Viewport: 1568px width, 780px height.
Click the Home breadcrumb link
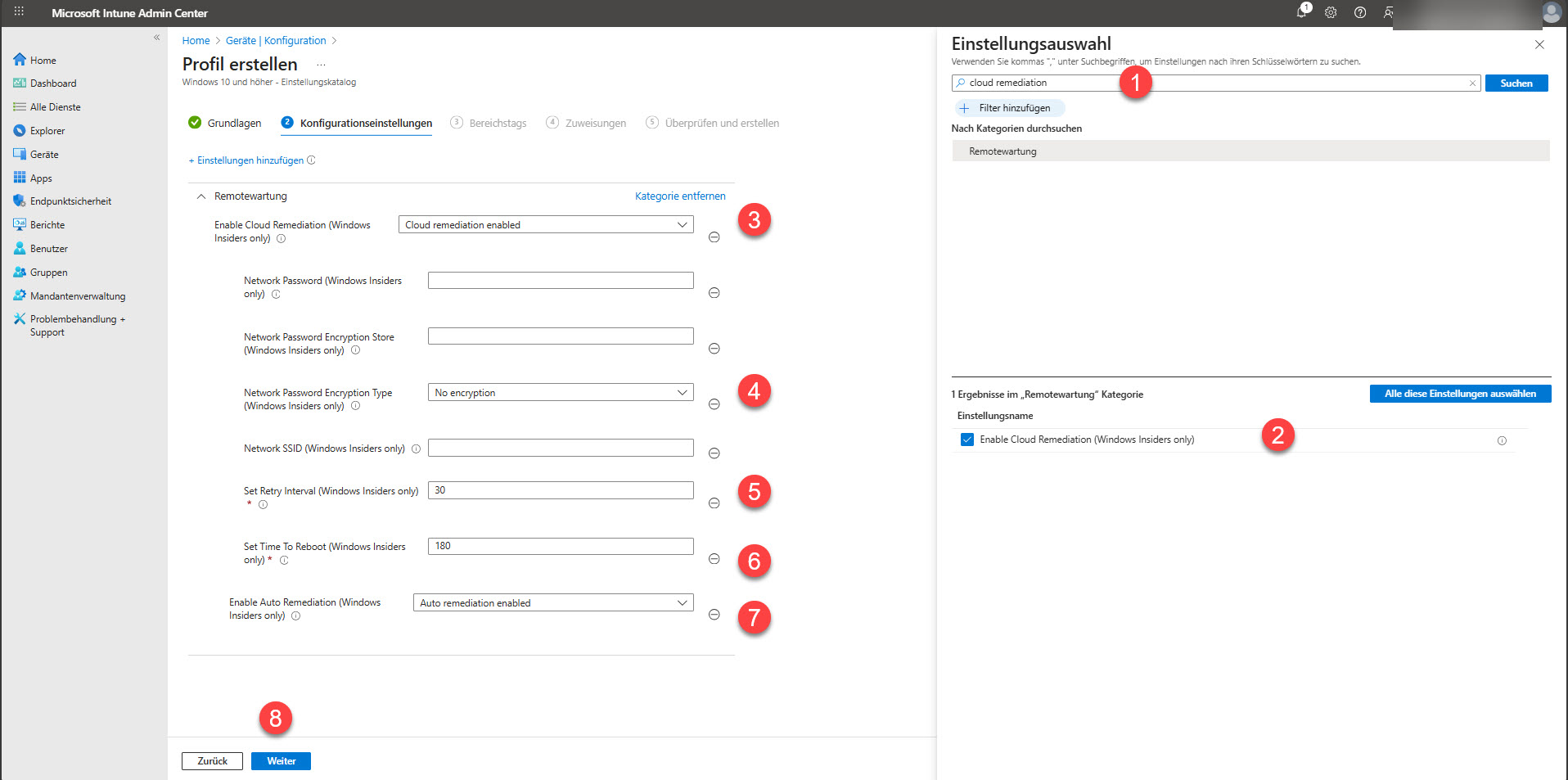196,41
